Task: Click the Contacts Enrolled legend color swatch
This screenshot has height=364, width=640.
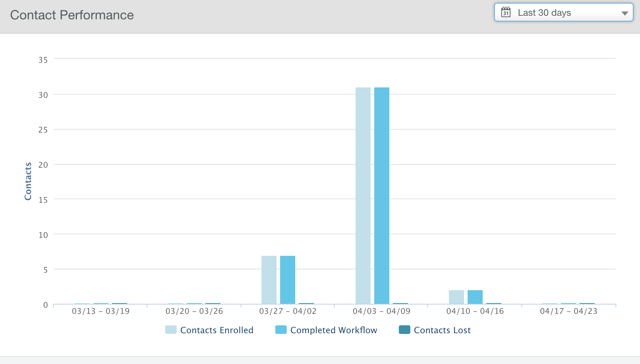Action: click(171, 330)
